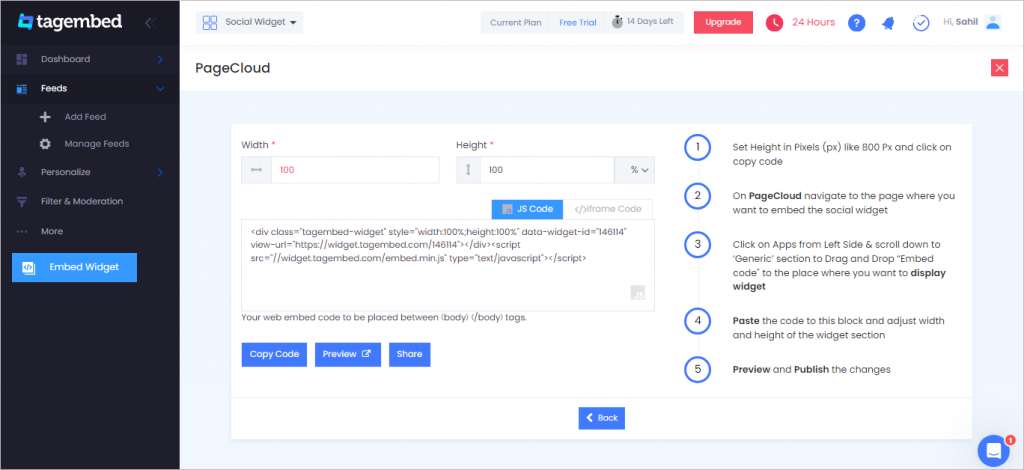Open help via question mark icon

pos(857,23)
